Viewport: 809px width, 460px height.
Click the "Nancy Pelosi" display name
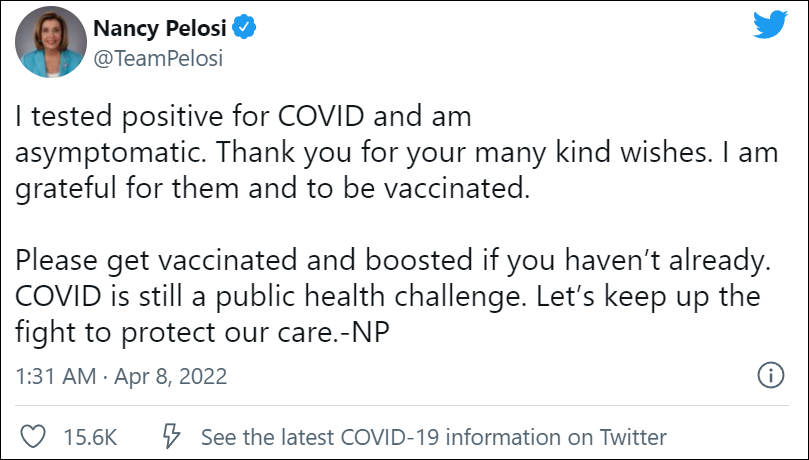point(160,28)
